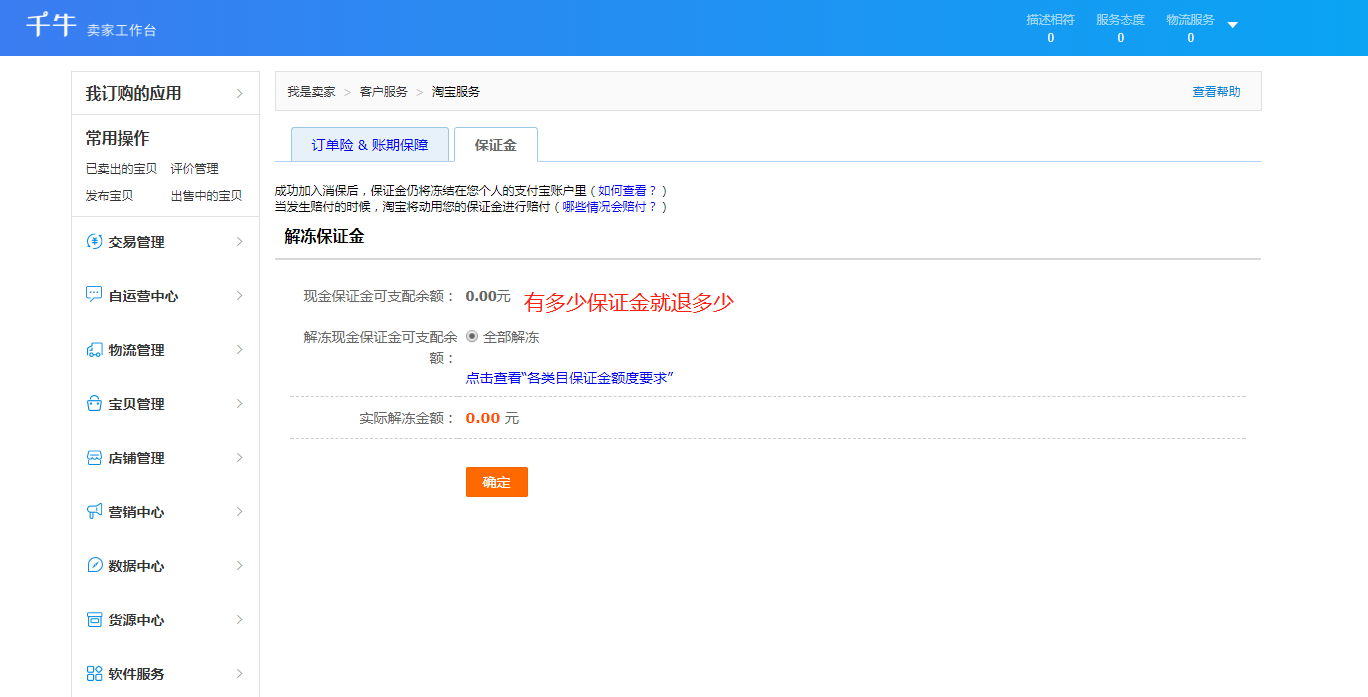Expand the 宝贝管理 chevron arrow

(x=240, y=404)
